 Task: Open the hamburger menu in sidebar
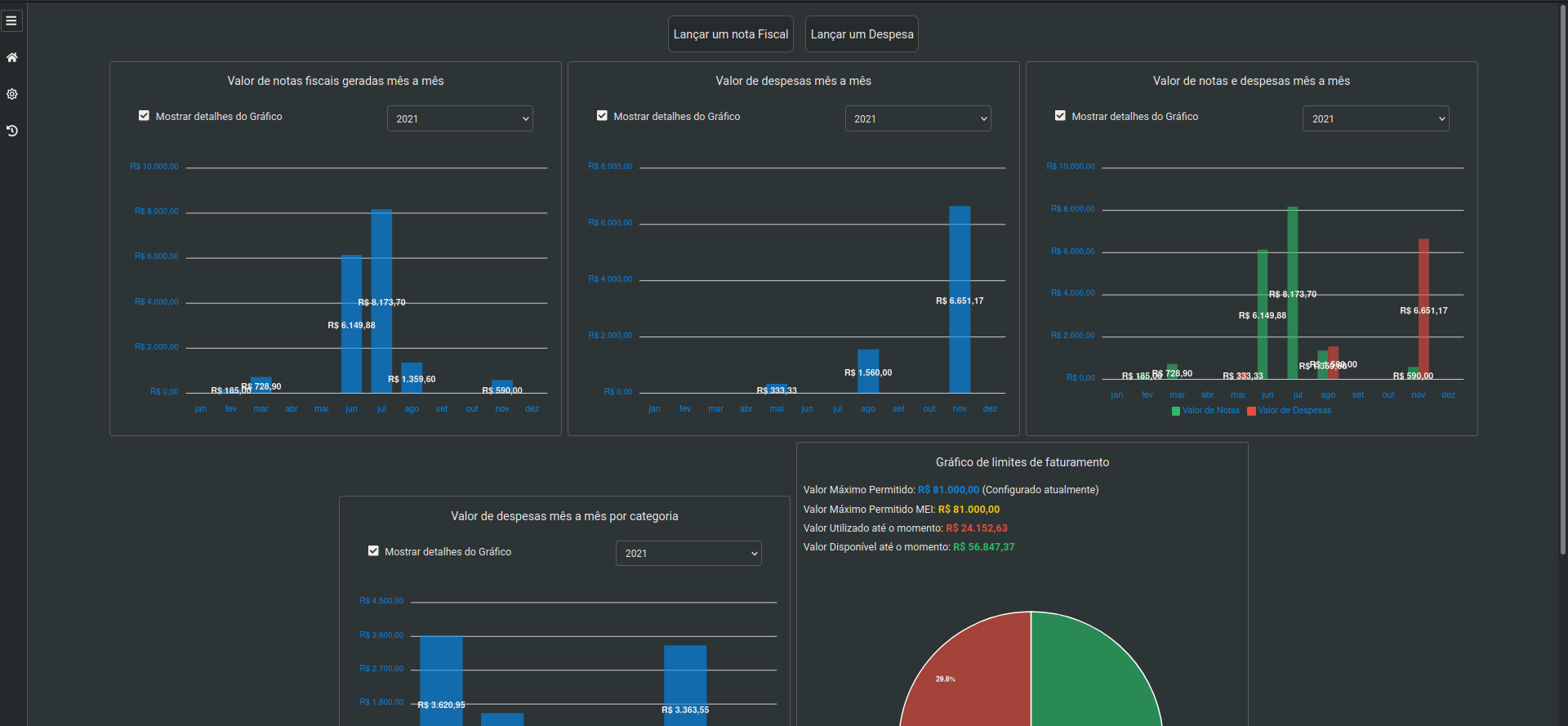pos(11,20)
